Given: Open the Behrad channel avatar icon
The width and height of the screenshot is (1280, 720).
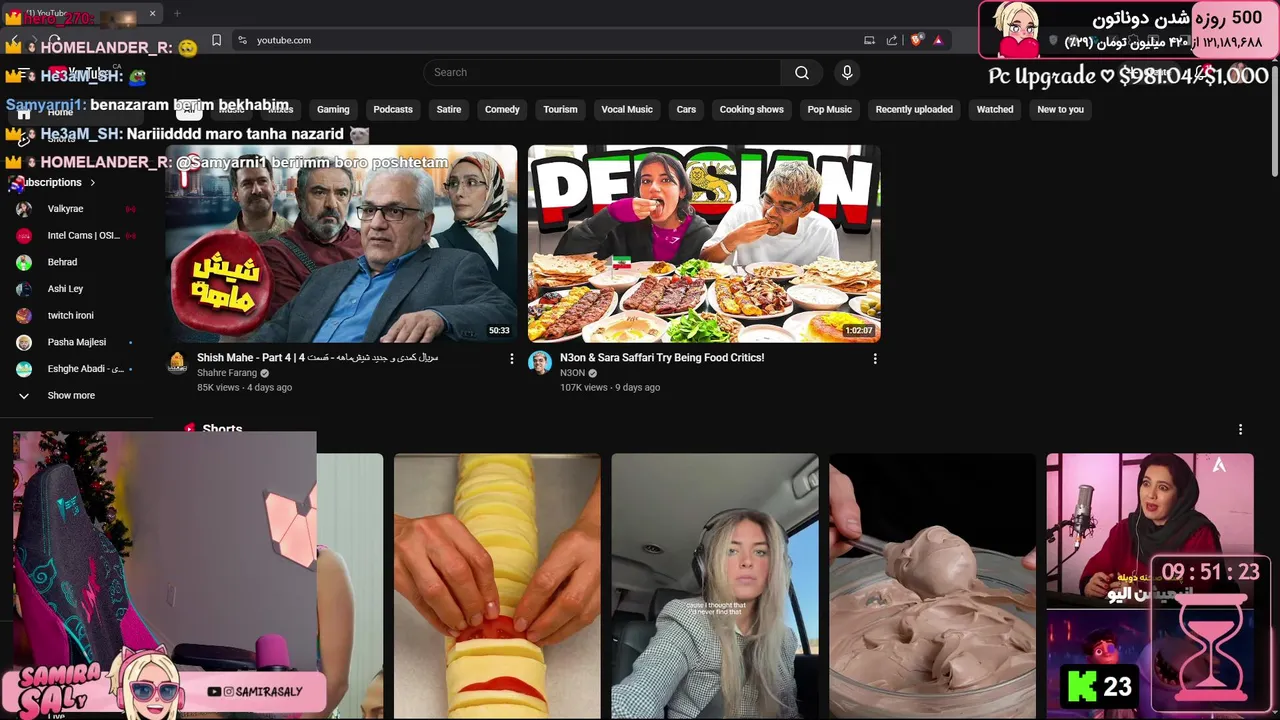Looking at the screenshot, I should [24, 262].
